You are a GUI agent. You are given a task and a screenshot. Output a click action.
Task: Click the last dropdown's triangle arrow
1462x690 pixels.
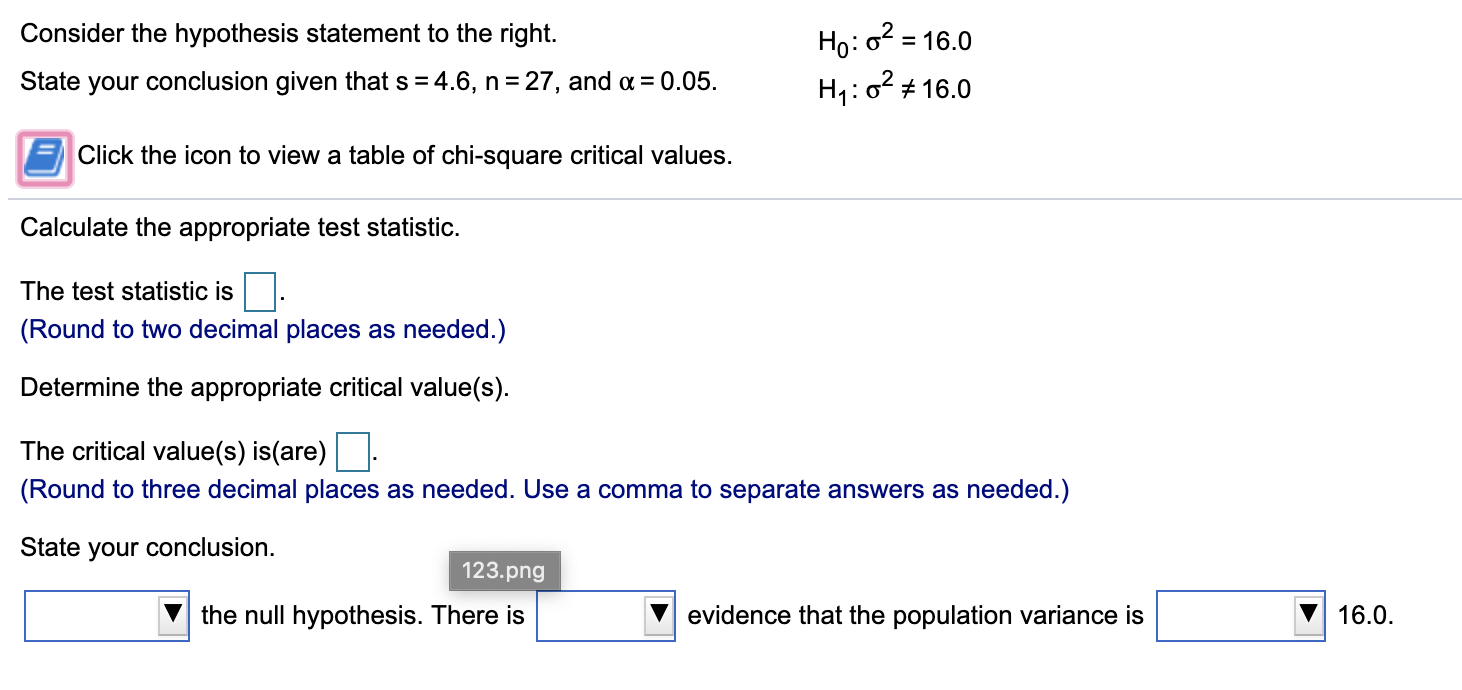click(x=1310, y=616)
